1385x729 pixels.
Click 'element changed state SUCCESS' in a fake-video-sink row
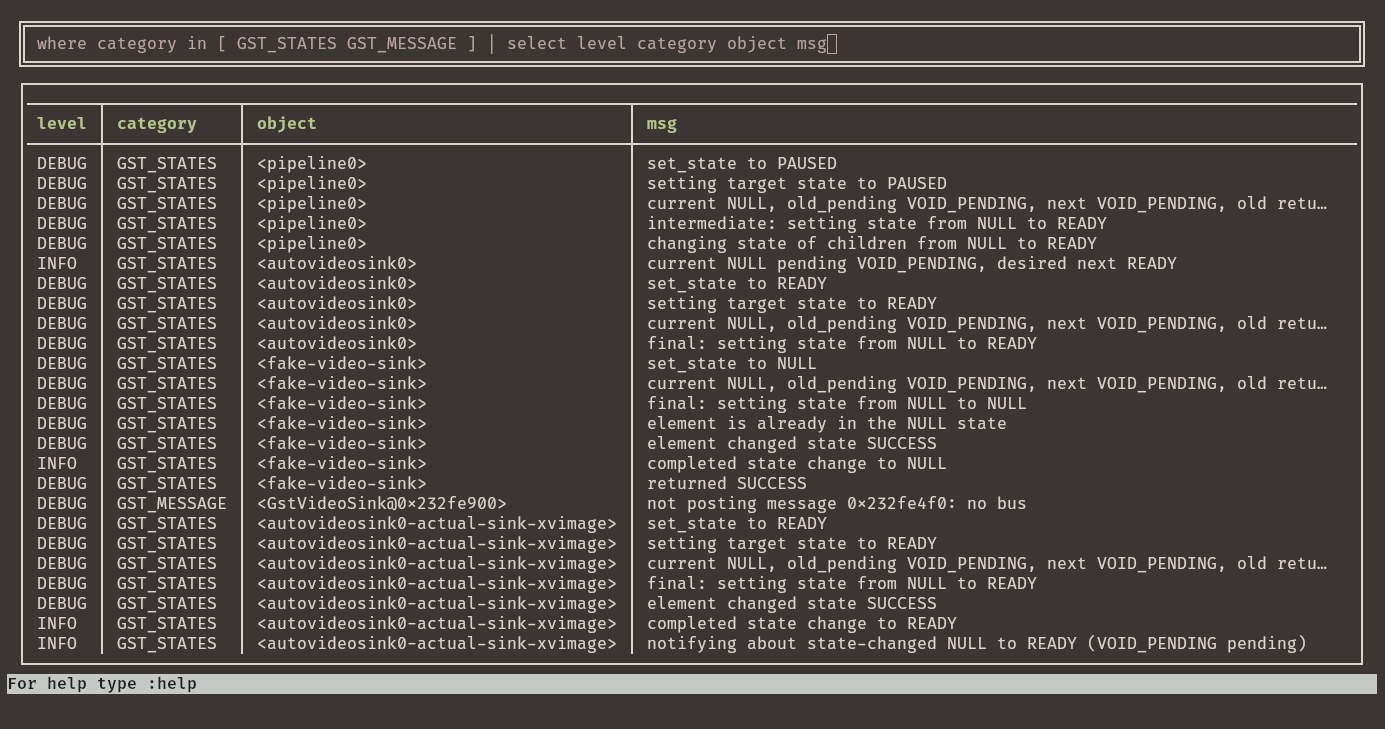pyautogui.click(x=792, y=444)
